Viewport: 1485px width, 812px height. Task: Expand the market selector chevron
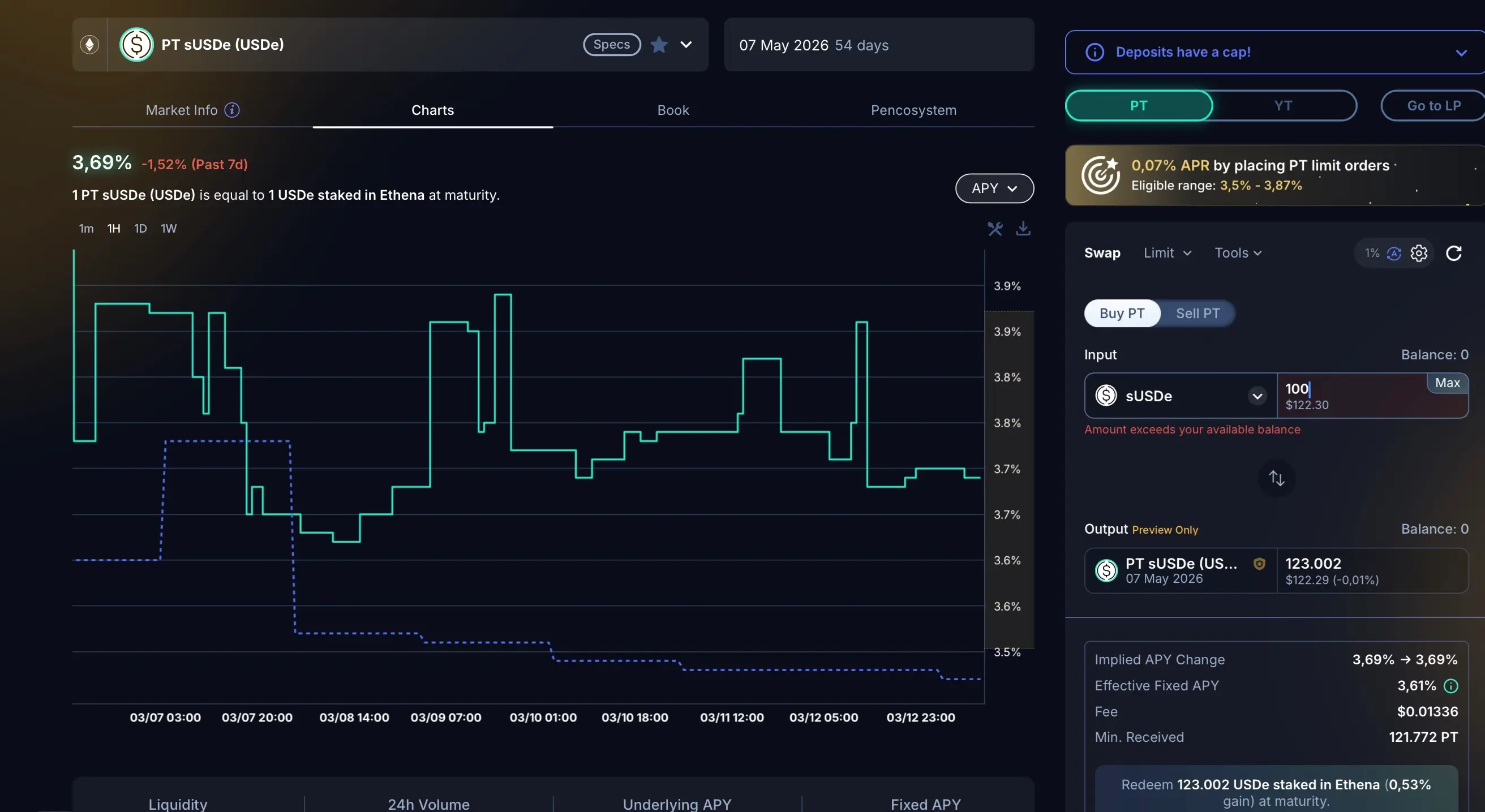click(686, 44)
